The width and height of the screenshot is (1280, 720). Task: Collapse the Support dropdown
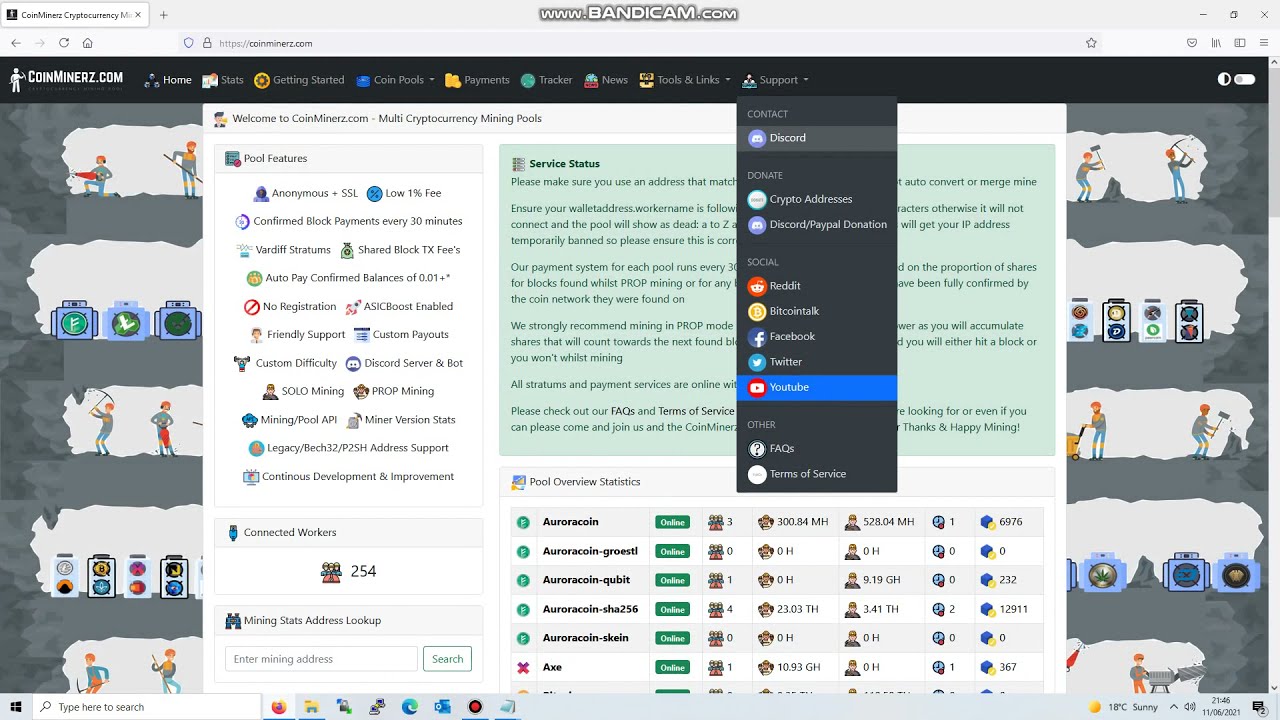(775, 80)
